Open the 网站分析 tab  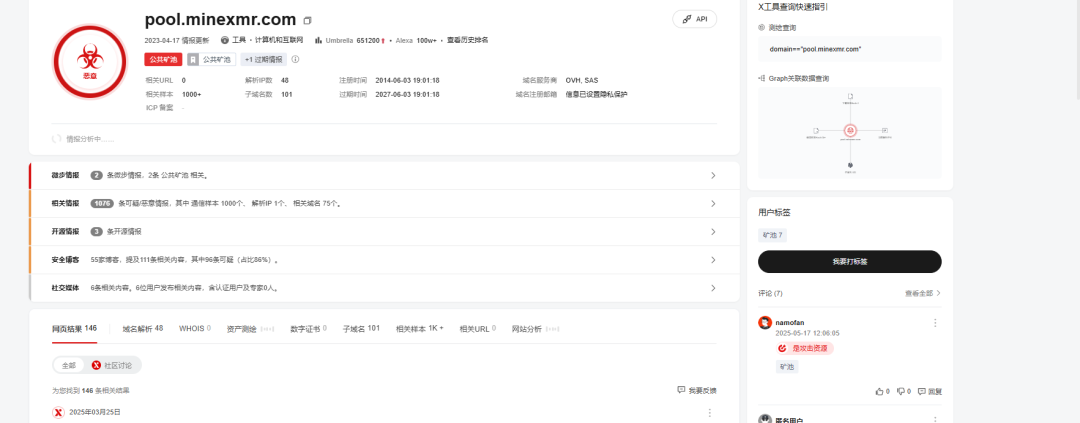(x=536, y=329)
